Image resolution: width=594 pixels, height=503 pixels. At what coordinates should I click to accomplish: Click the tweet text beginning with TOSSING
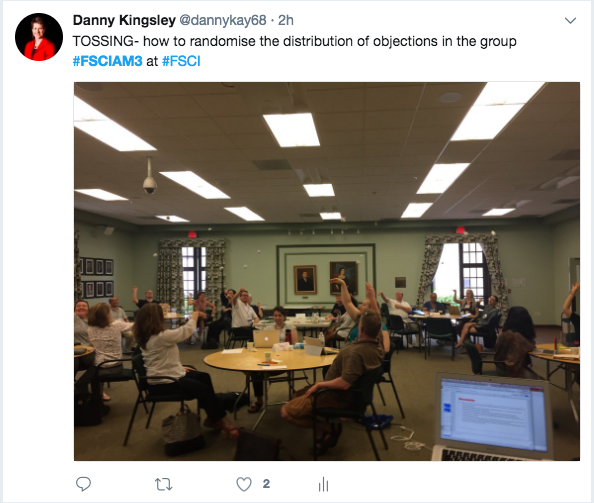[x=294, y=41]
